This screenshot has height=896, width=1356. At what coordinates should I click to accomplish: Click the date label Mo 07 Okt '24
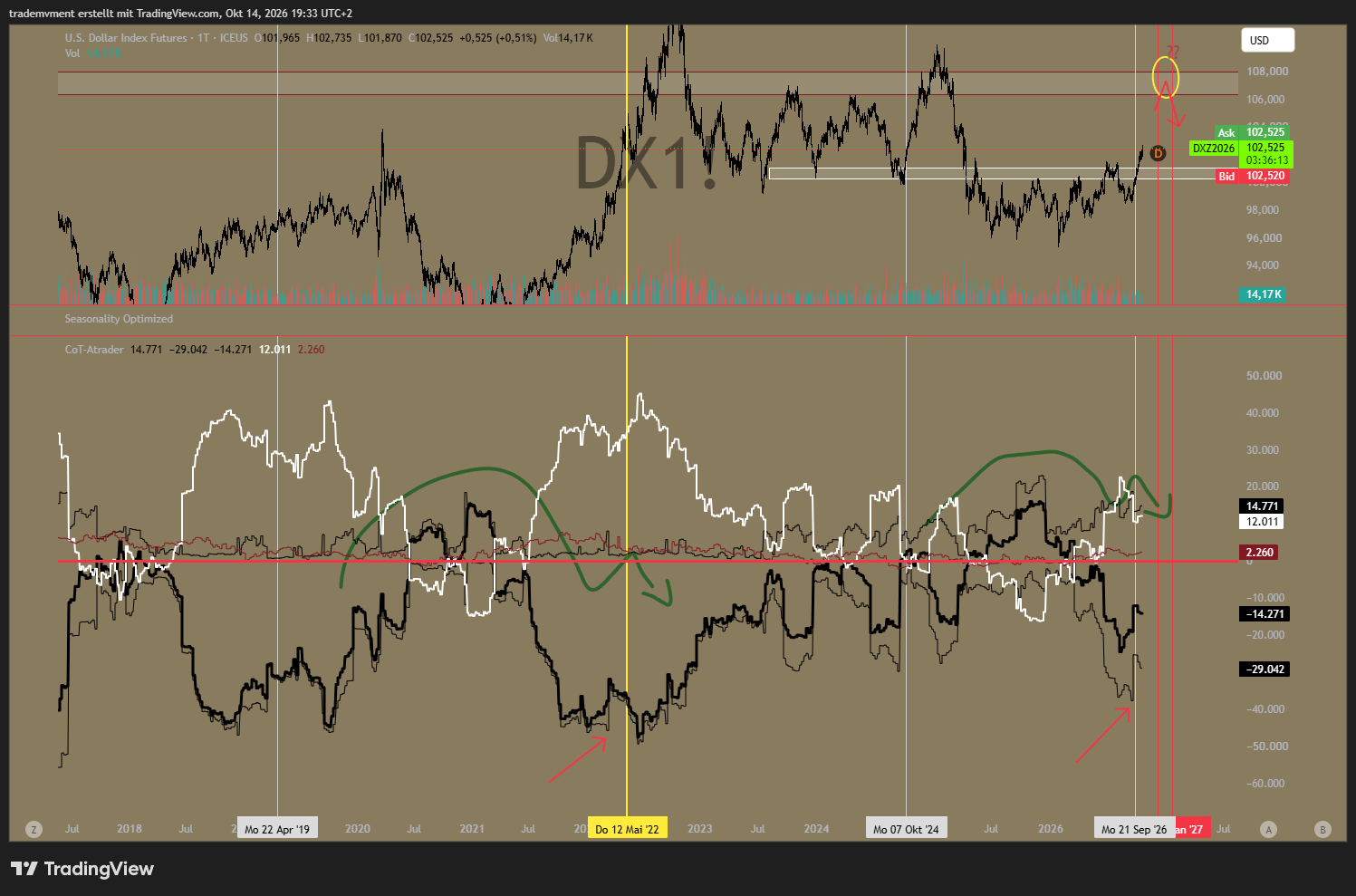tap(906, 829)
